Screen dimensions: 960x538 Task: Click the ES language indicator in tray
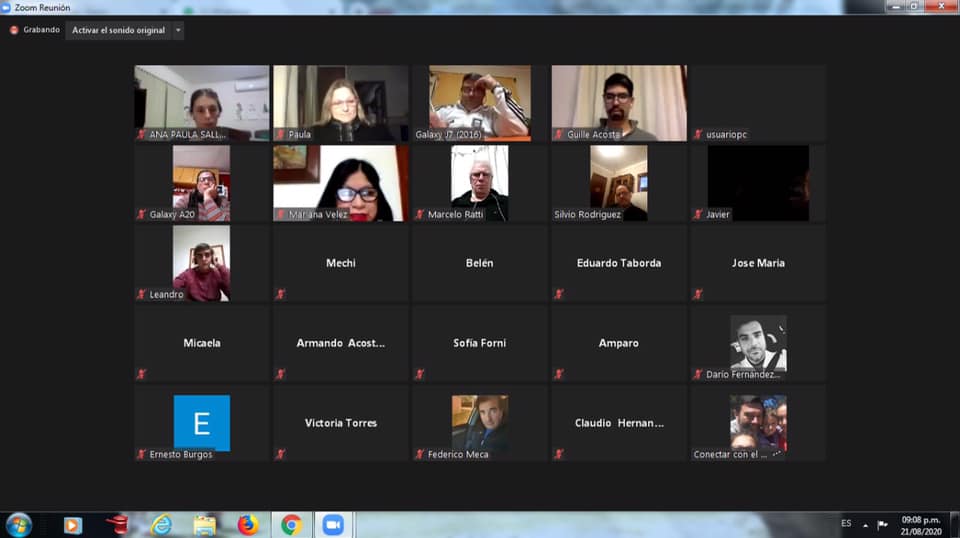coord(846,524)
